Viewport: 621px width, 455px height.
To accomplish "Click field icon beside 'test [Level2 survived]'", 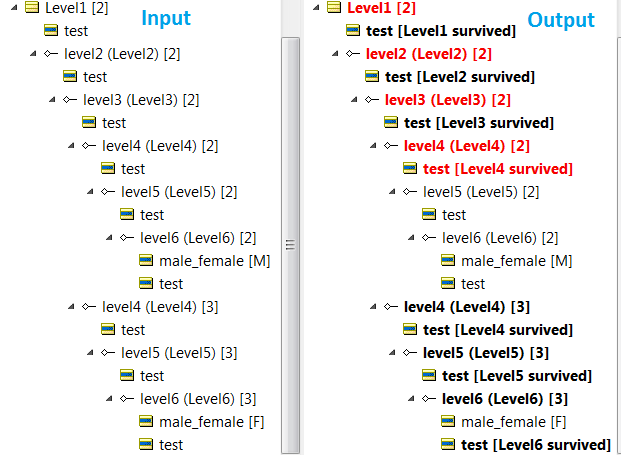I will click(372, 76).
